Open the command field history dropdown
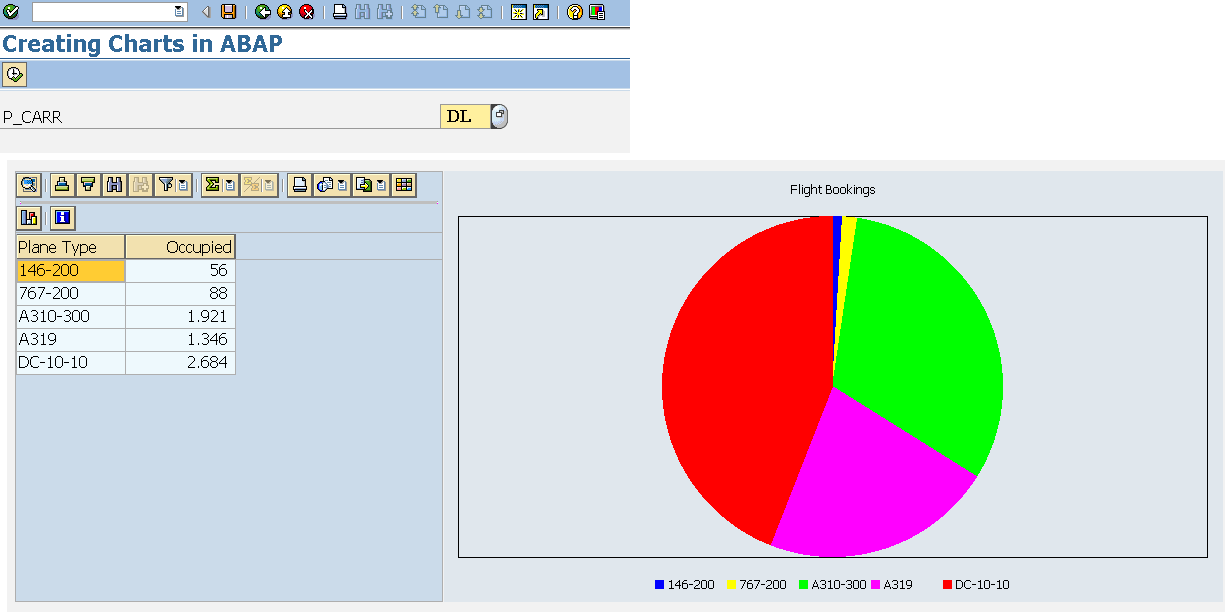1230x616 pixels. coord(179,12)
